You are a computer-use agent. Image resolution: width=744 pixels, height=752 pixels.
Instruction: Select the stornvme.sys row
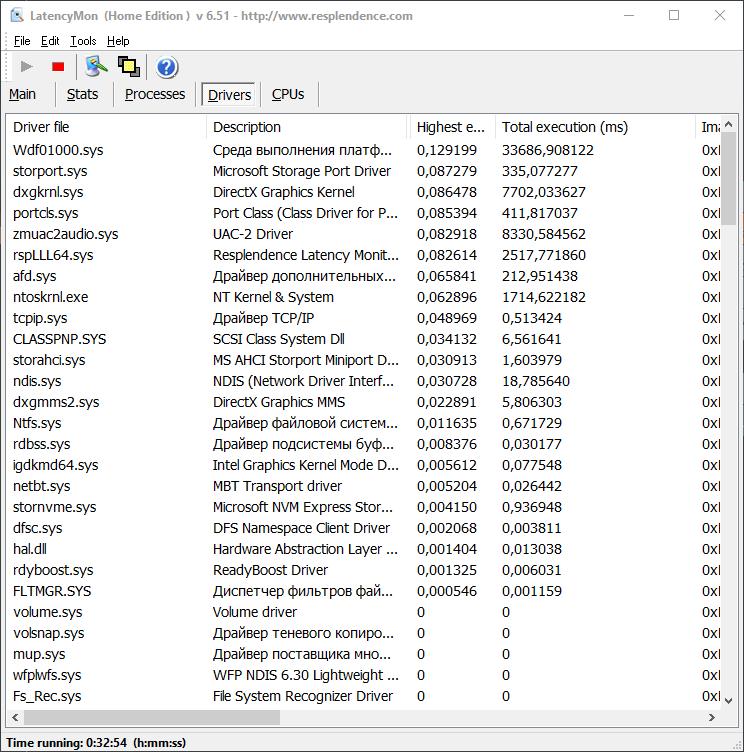363,507
